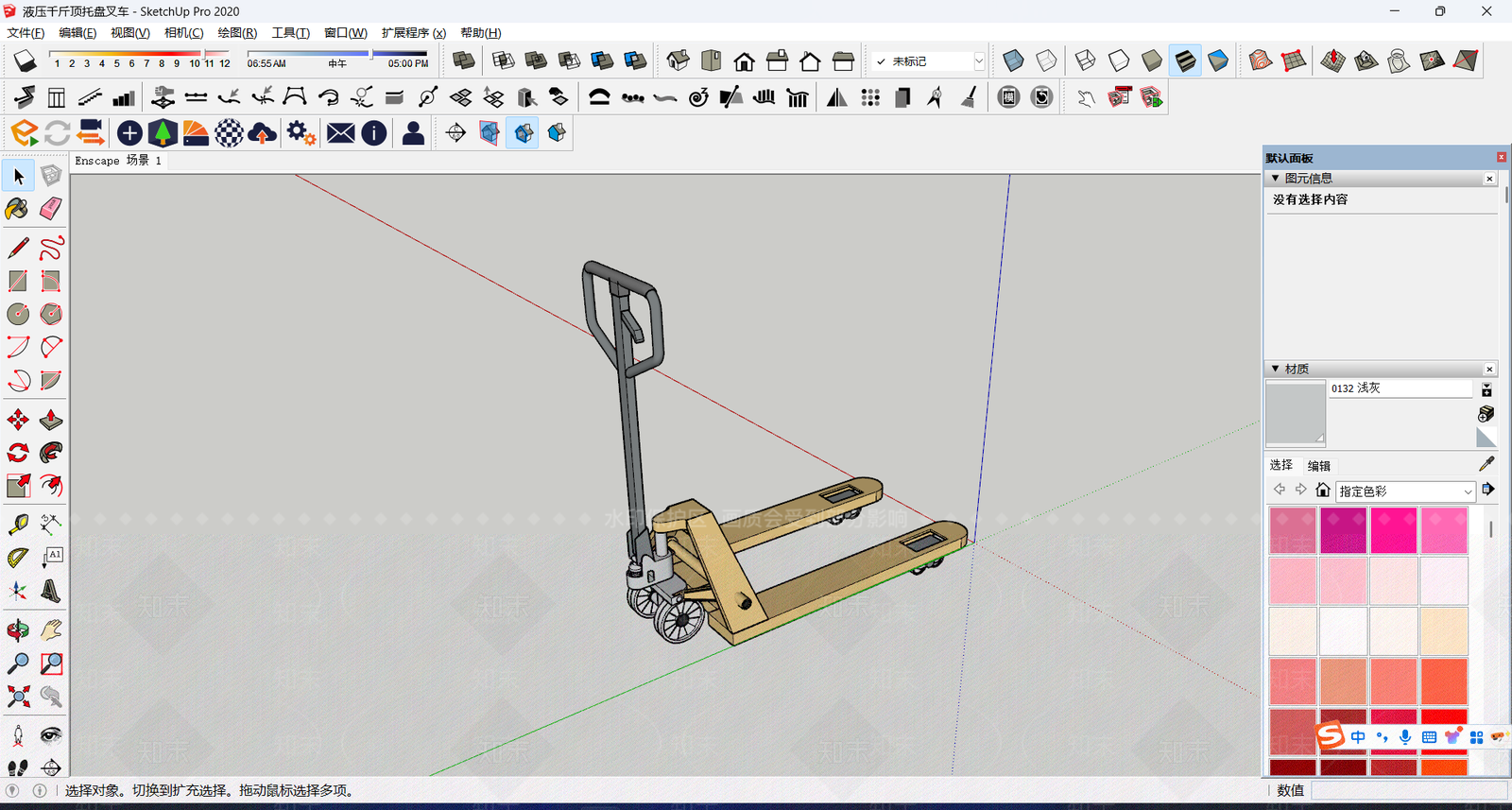
Task: Click the Zoom Extents tool
Action: [17, 697]
